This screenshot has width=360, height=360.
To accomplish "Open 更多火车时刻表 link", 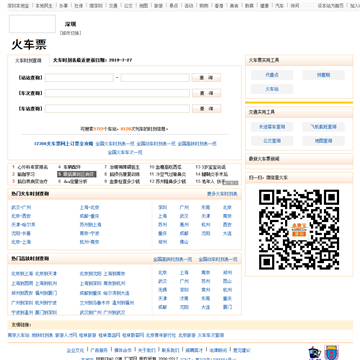I will pyautogui.click(x=222, y=194).
